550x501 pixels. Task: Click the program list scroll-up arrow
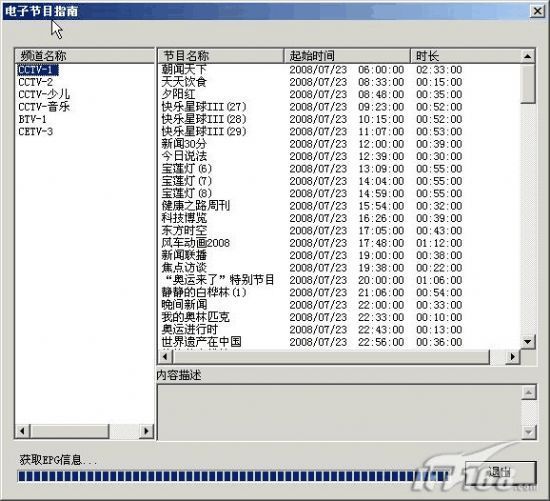tap(528, 56)
